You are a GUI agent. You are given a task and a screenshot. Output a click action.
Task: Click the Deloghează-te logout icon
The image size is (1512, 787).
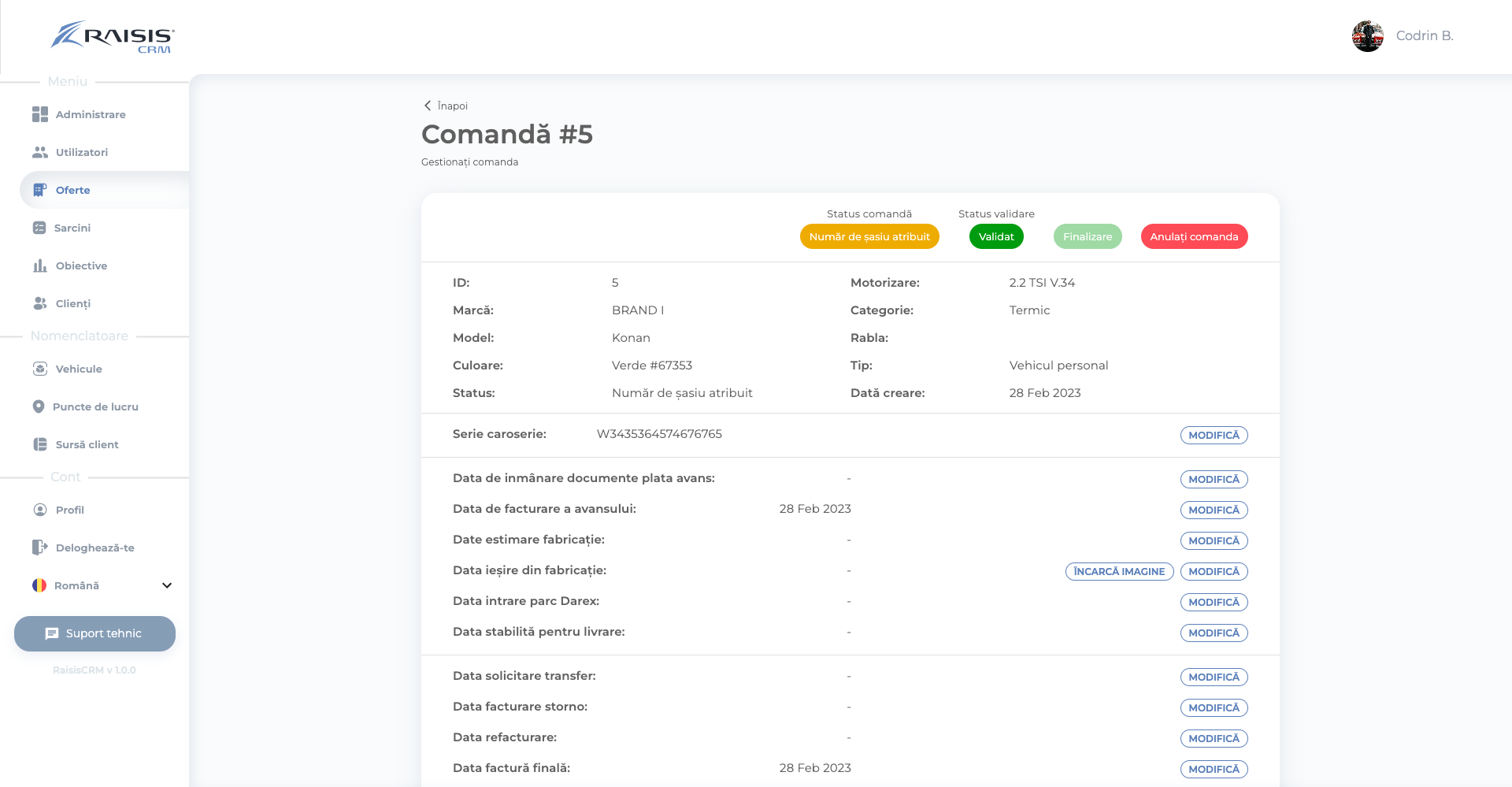pyautogui.click(x=40, y=548)
